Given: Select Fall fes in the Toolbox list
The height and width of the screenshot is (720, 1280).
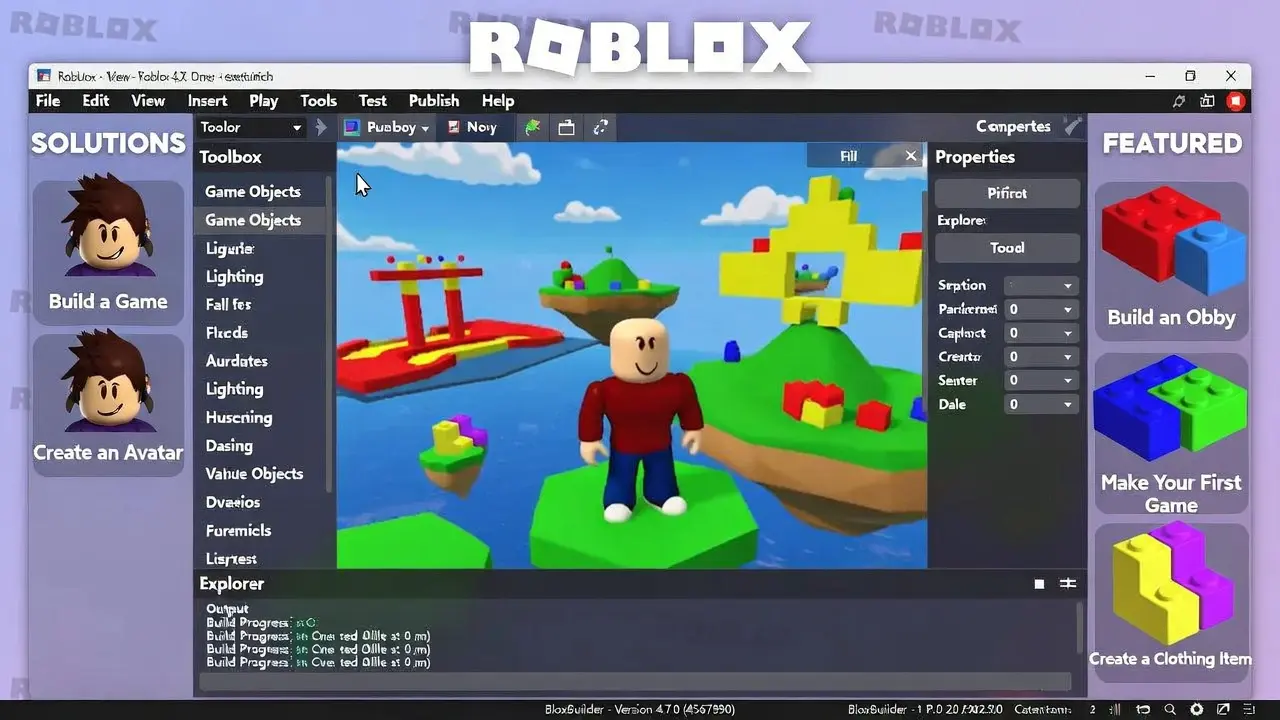Looking at the screenshot, I should (x=228, y=304).
